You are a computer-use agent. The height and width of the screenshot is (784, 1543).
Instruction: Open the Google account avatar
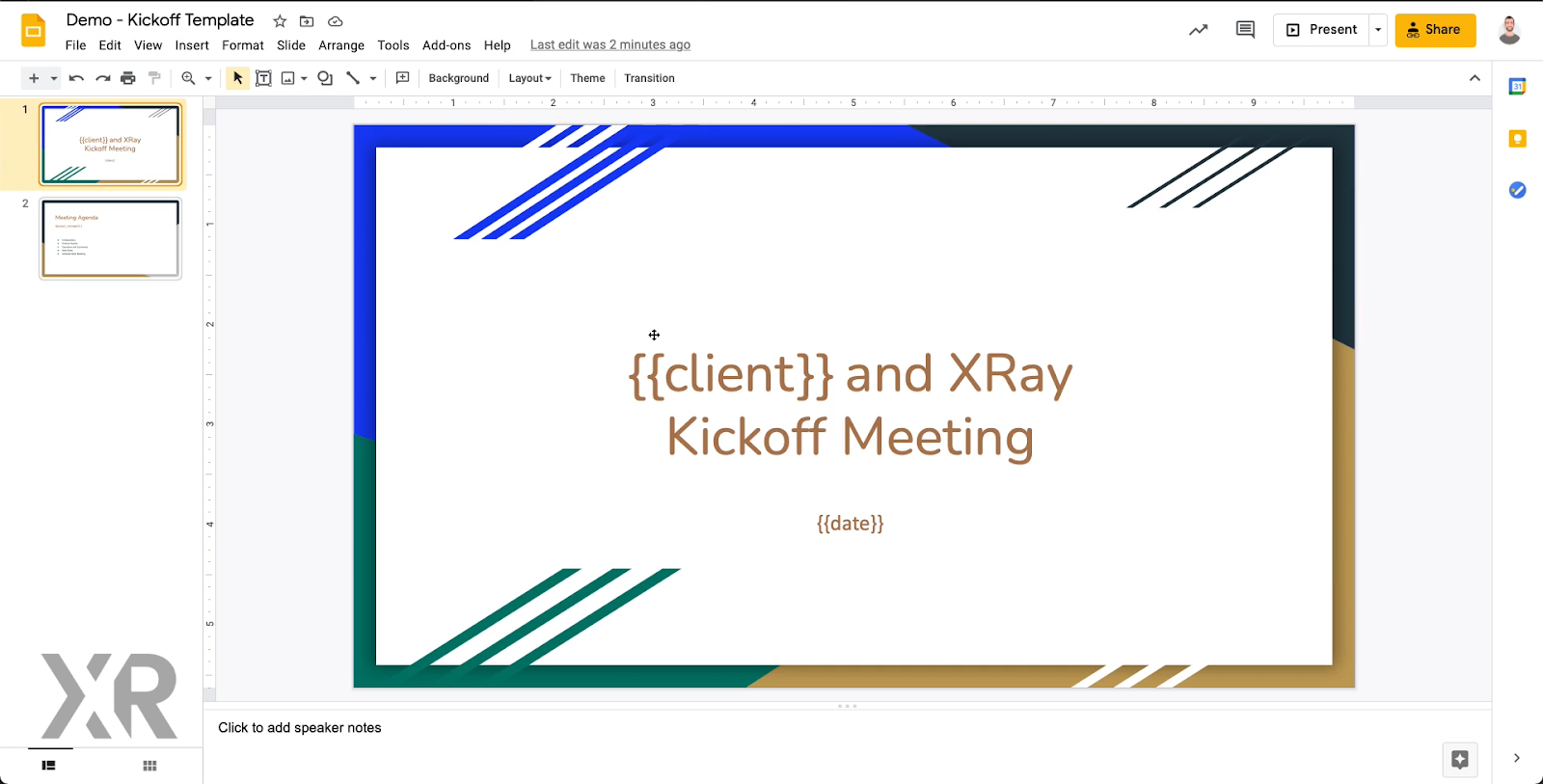click(1509, 30)
